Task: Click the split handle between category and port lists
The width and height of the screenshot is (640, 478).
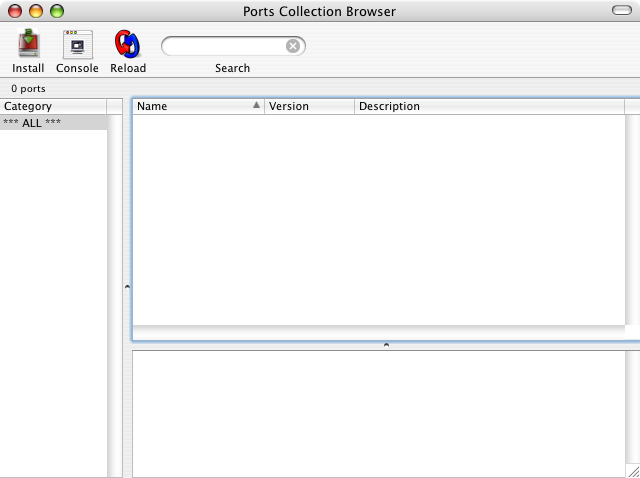Action: point(126,287)
